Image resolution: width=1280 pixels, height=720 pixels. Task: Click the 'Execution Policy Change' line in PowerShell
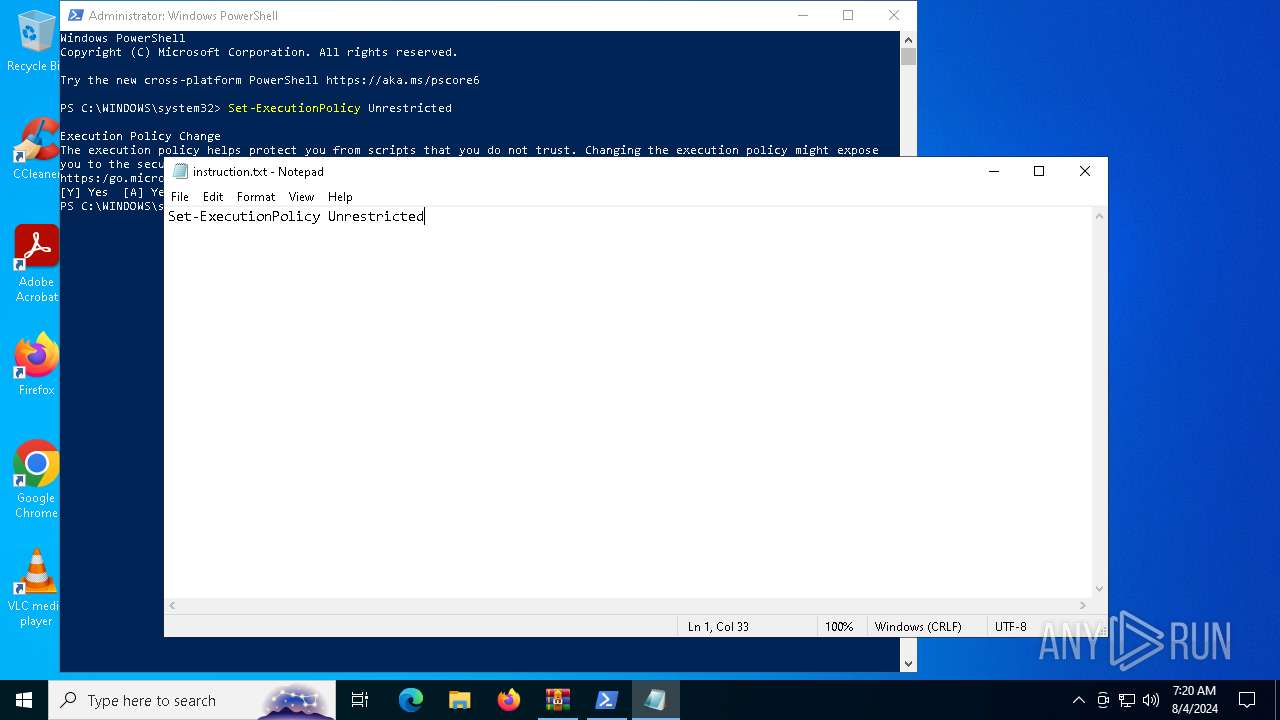coord(140,136)
